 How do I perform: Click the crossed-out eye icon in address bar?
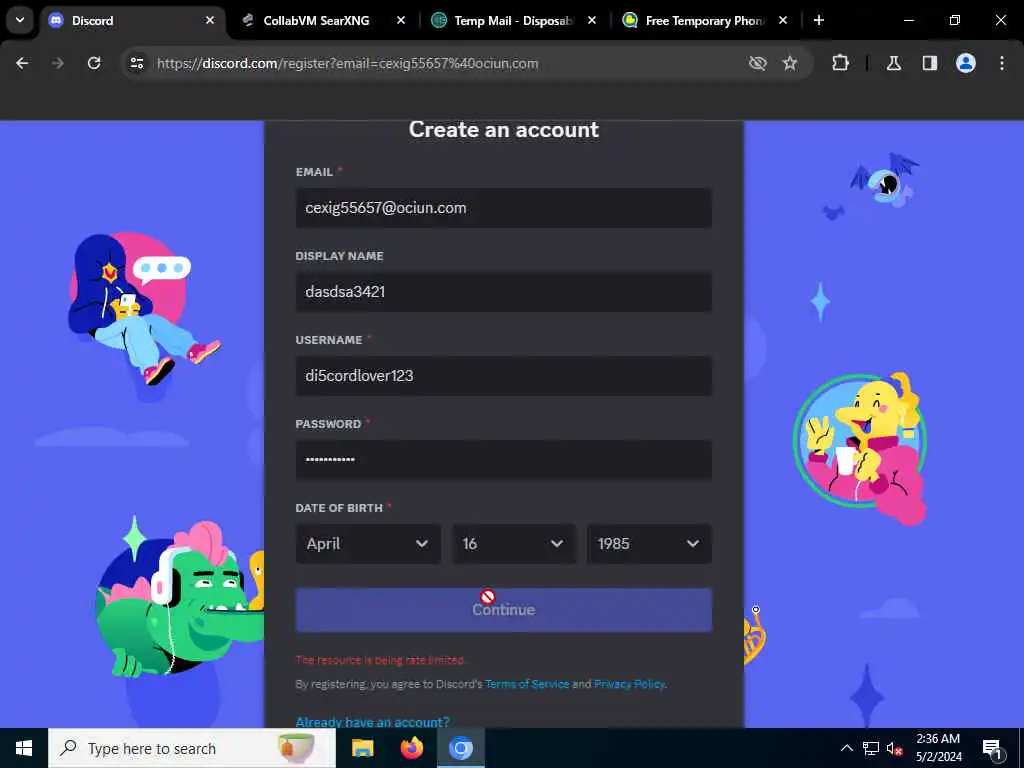pos(758,63)
